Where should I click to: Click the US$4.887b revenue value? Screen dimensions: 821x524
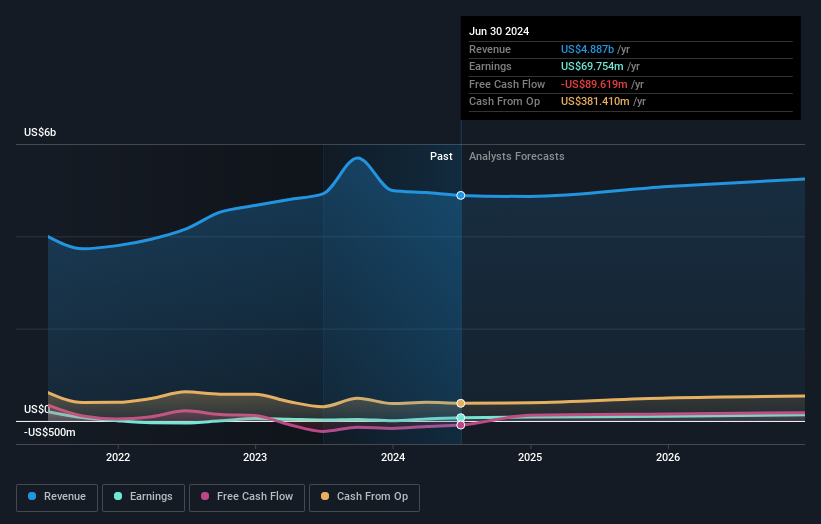587,49
